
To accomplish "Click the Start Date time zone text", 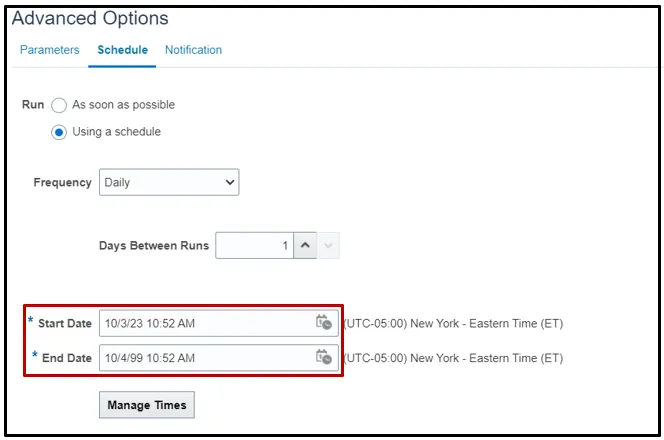I will pyautogui.click(x=453, y=323).
